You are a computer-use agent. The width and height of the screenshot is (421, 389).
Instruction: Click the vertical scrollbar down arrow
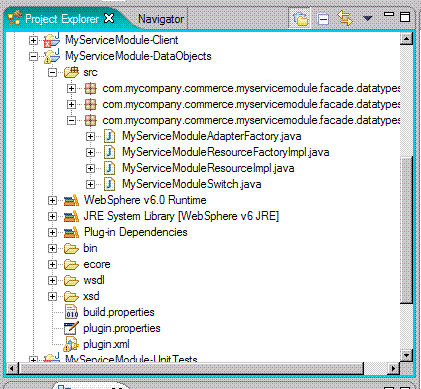pos(407,355)
